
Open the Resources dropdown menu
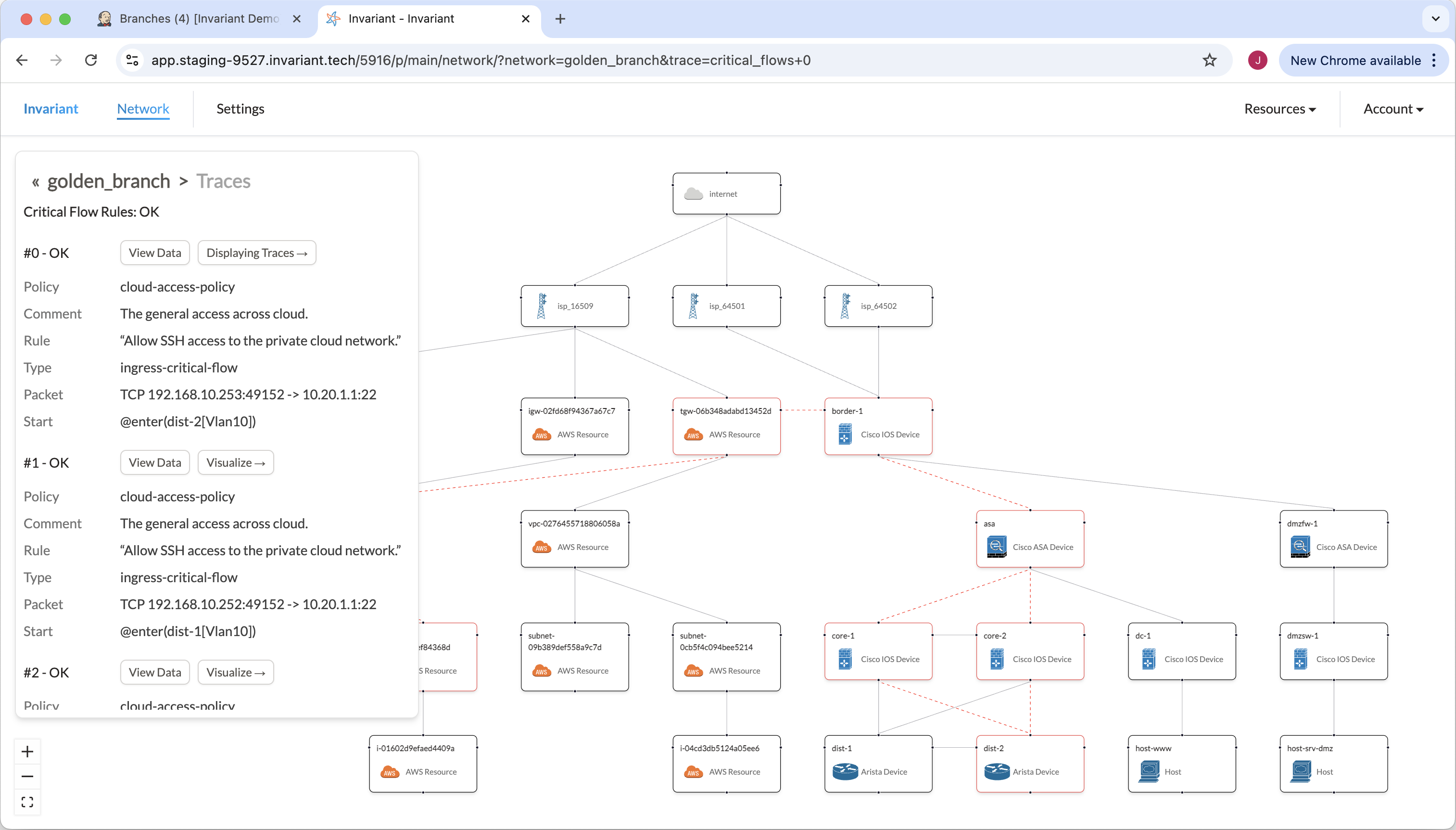coord(1279,109)
